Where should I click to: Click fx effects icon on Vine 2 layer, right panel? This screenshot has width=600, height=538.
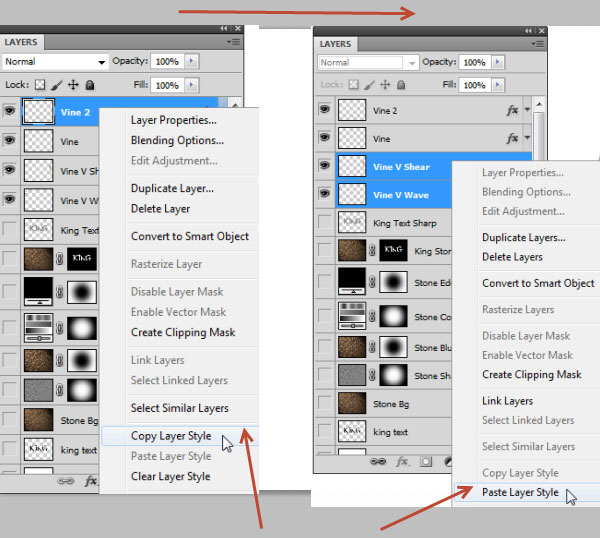coord(512,110)
